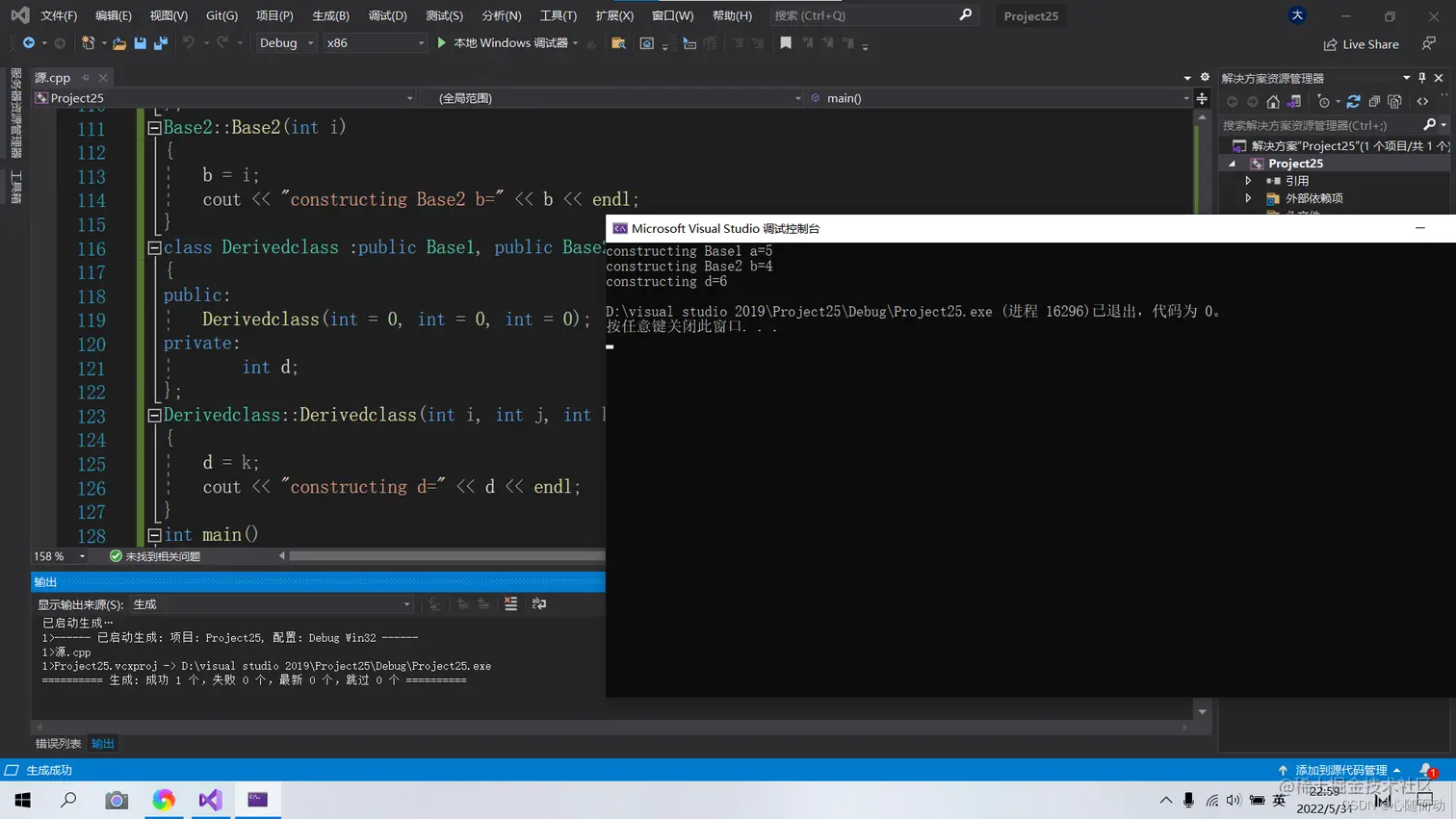Click the Navigate Backward arrow in the toolbar

[x=29, y=43]
